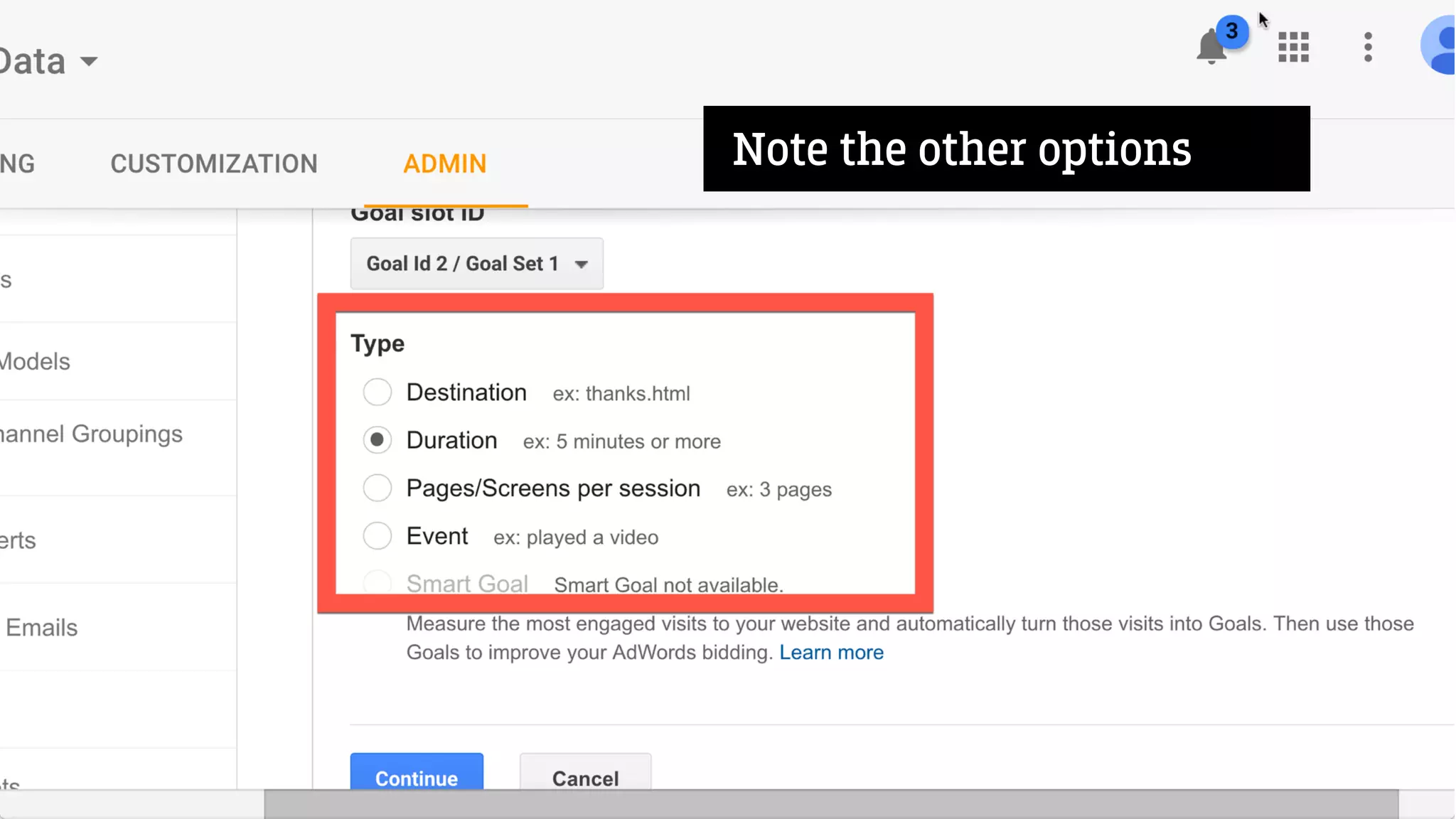The image size is (1456, 819).
Task: Select the Destination goal type
Action: (378, 392)
